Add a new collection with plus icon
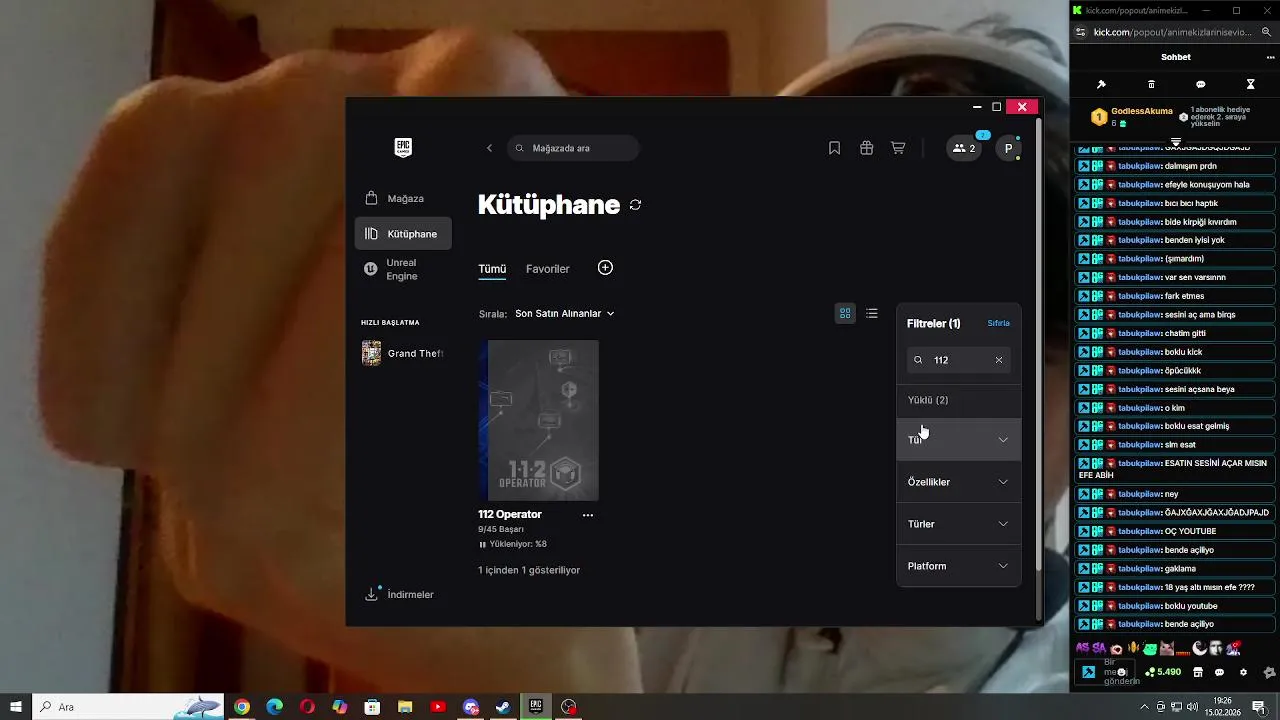This screenshot has width=1280, height=720. (x=605, y=268)
